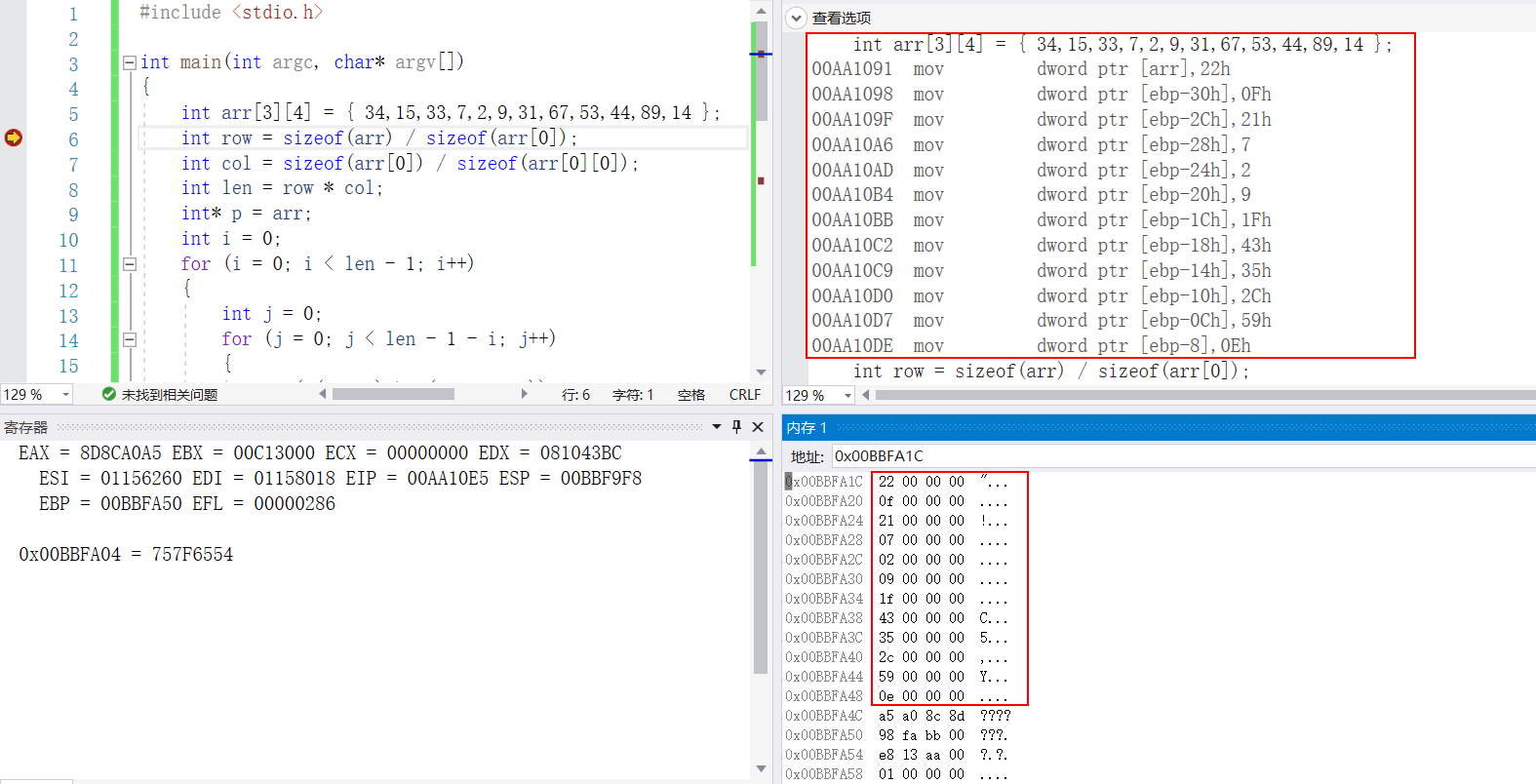Viewport: 1536px width, 784px height.
Task: Click the 未找到相关问题 status text
Action: click(x=170, y=395)
